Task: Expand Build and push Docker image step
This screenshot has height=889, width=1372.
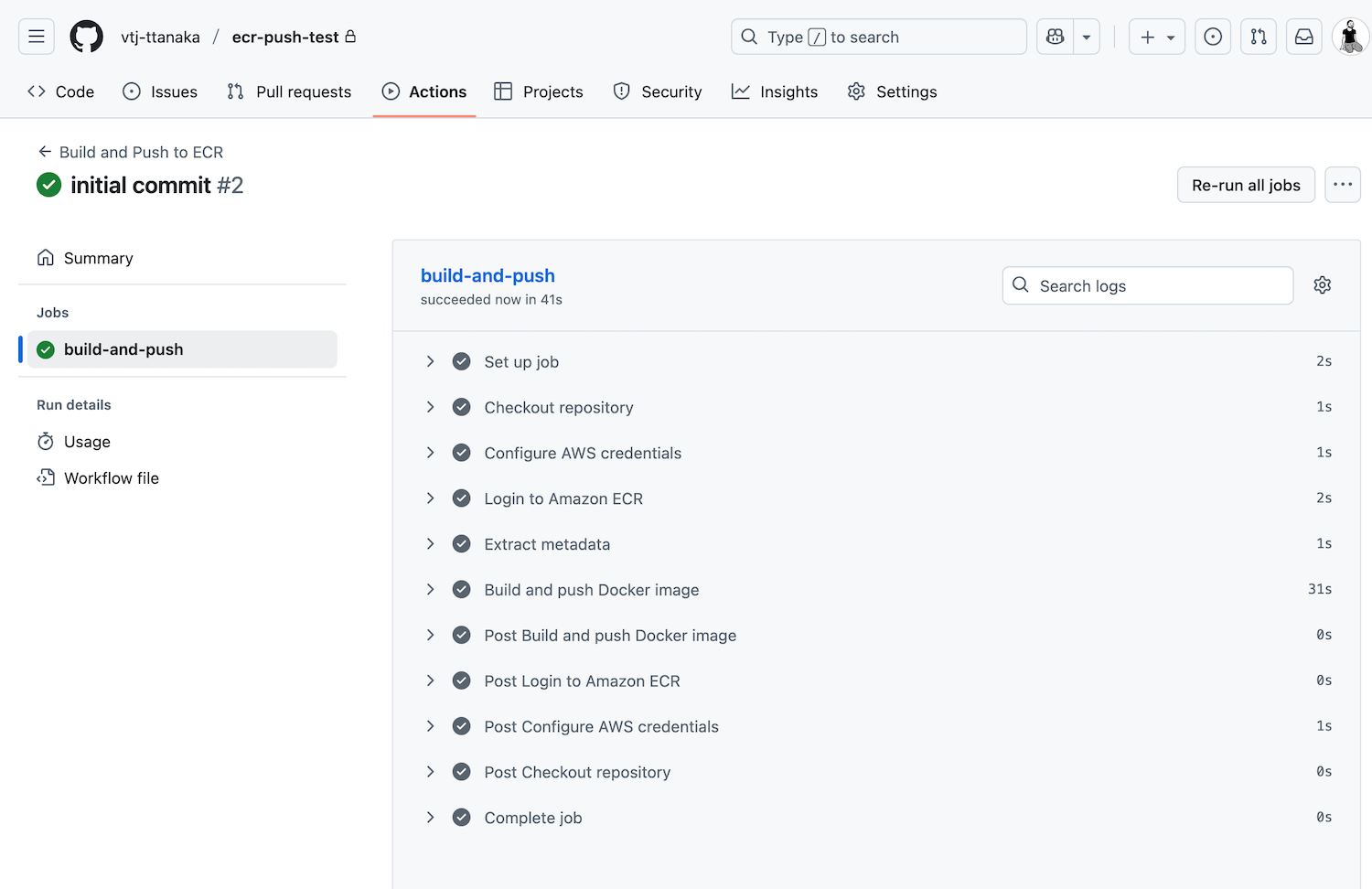Action: (x=431, y=590)
